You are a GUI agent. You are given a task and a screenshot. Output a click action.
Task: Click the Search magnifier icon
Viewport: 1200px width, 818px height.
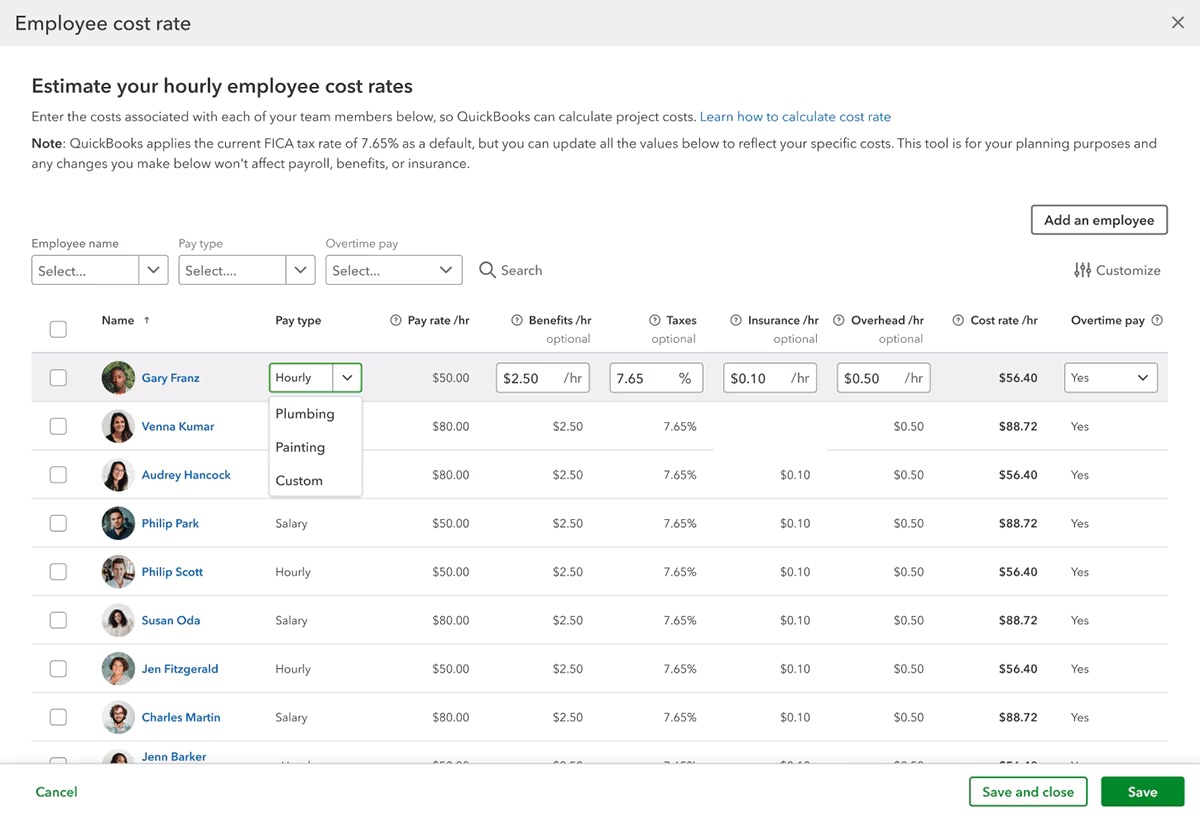[487, 270]
